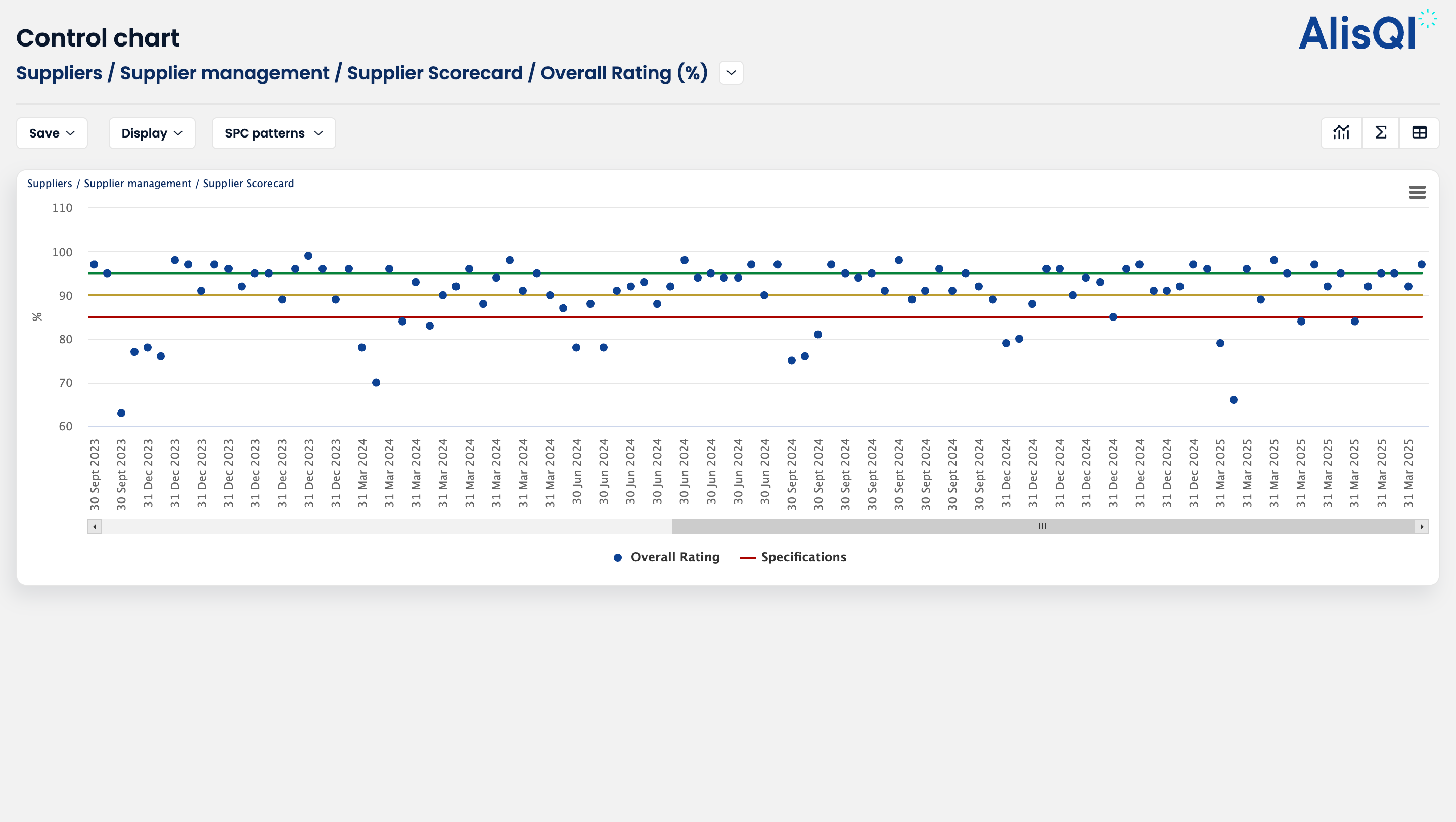This screenshot has width=1456, height=822.
Task: Click the 110 y-axis label
Action: coord(62,208)
